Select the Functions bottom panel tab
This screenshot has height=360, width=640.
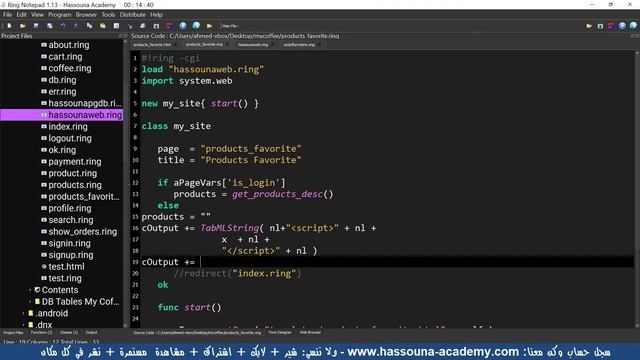(41, 333)
